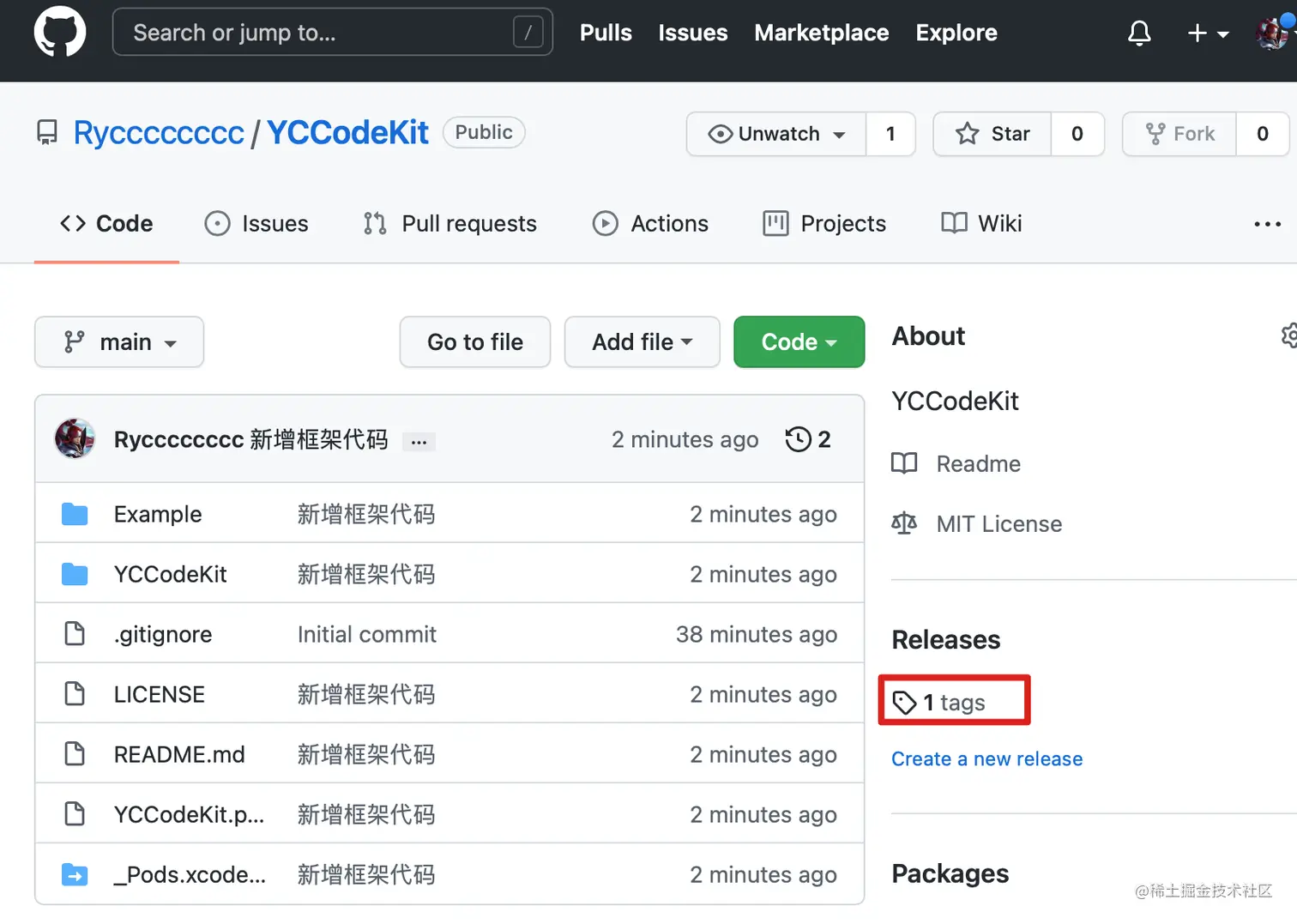1297x924 pixels.
Task: View stargazers count 0
Action: [x=1077, y=134]
